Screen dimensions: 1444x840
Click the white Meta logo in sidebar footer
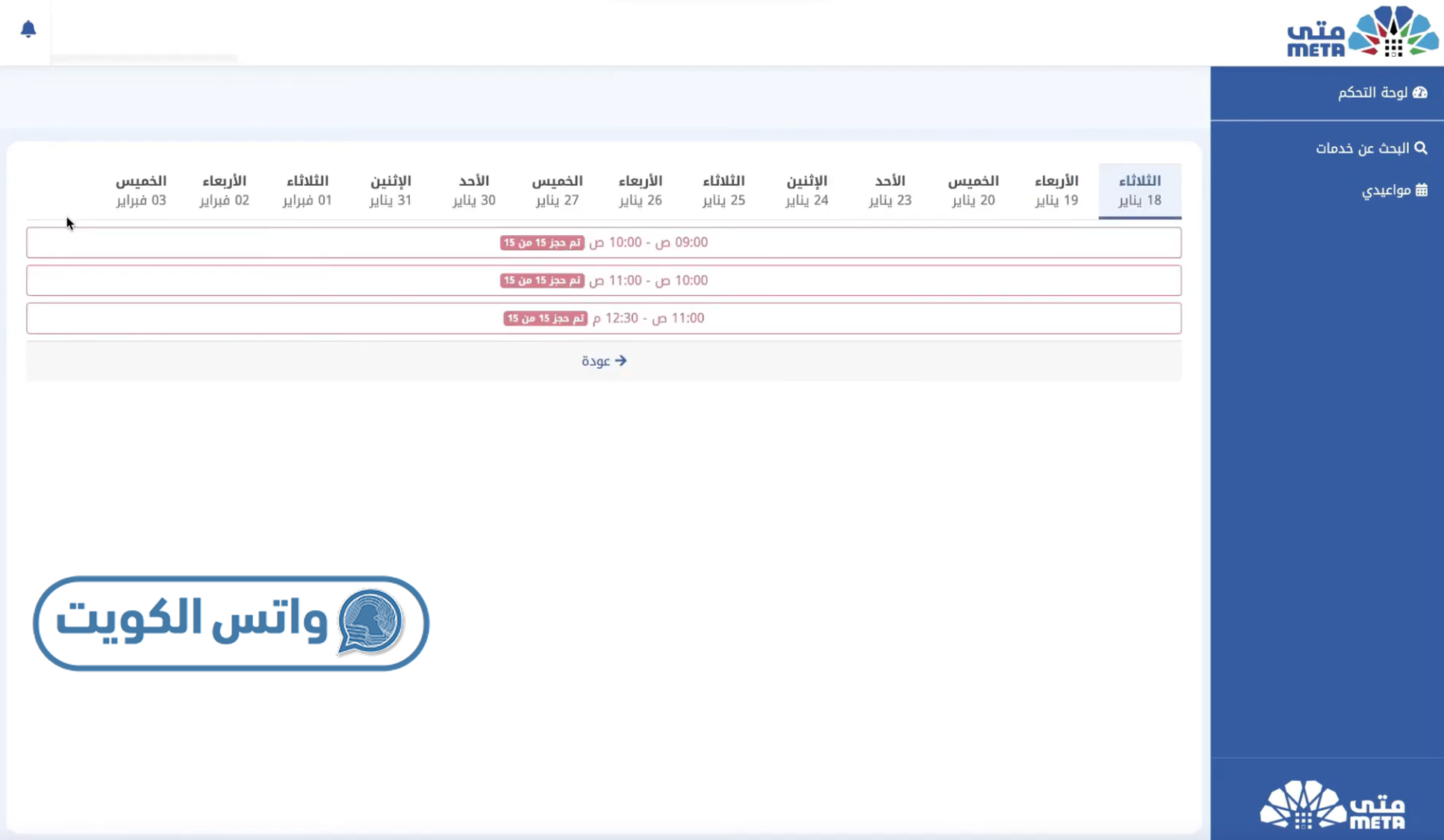(1332, 805)
